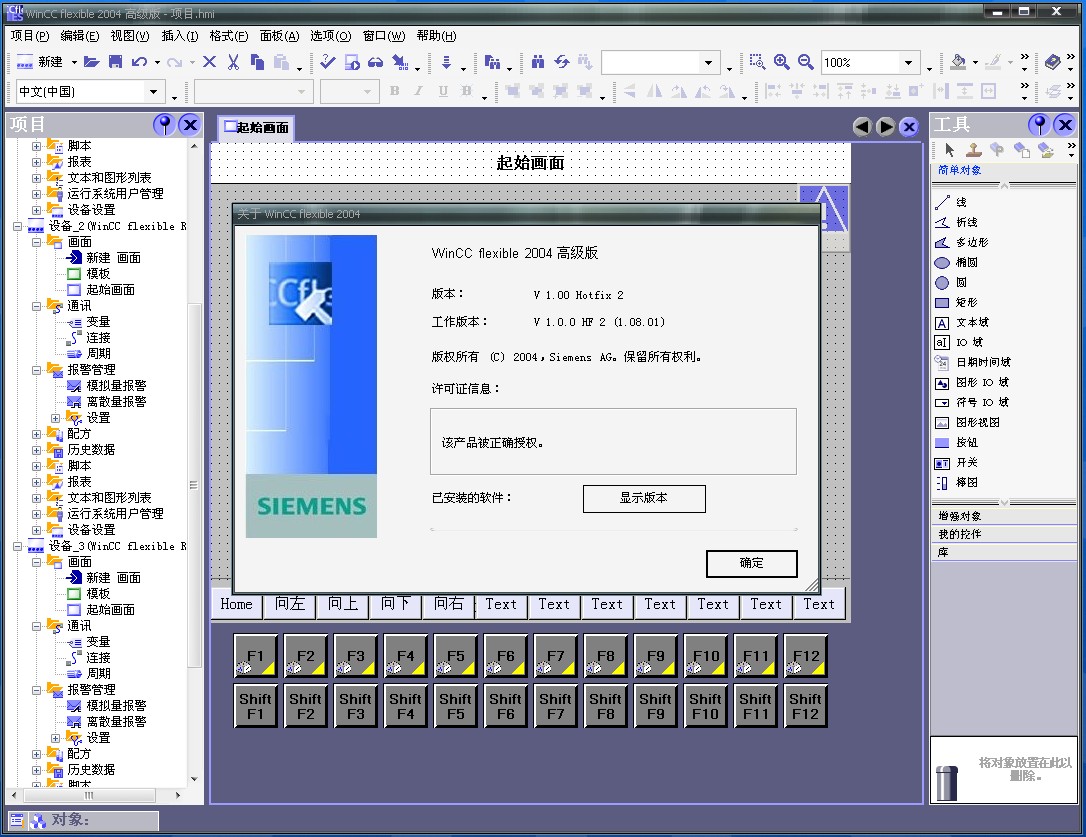Select the 起始画面 editor tab
The image size is (1086, 837).
click(x=257, y=128)
